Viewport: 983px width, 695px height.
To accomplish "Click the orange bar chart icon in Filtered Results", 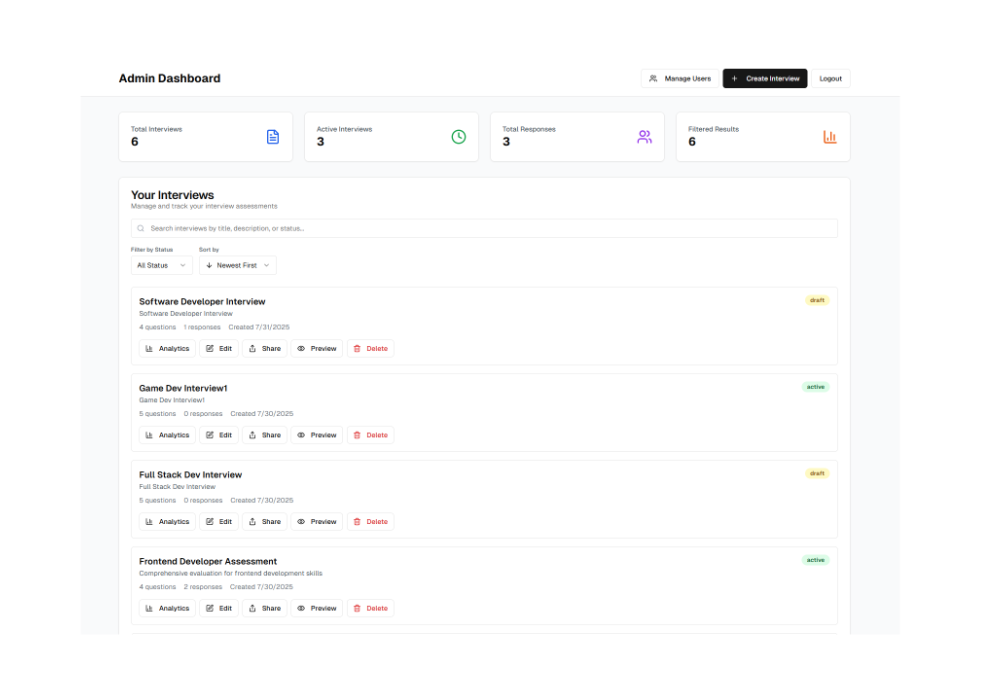I will pos(829,137).
